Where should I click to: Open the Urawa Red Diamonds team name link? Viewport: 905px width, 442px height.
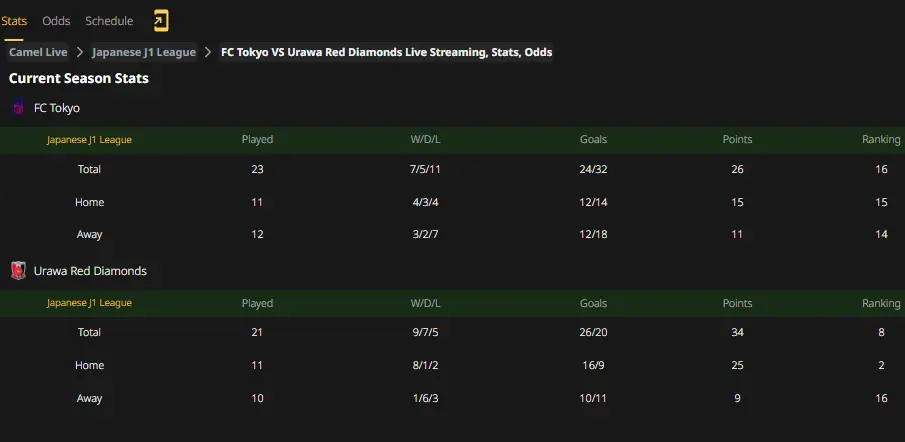(x=90, y=271)
